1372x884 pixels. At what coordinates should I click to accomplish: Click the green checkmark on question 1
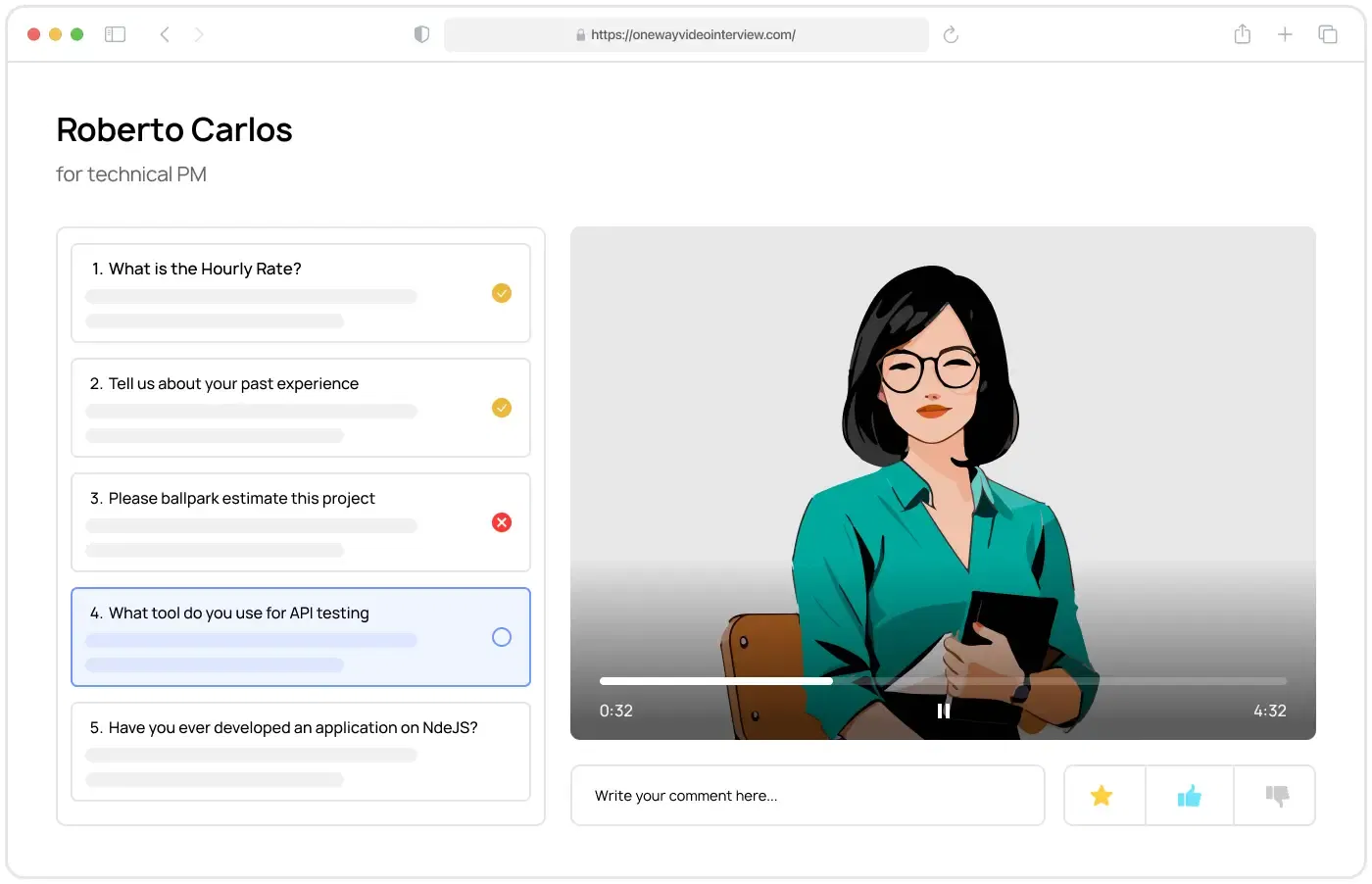502,292
